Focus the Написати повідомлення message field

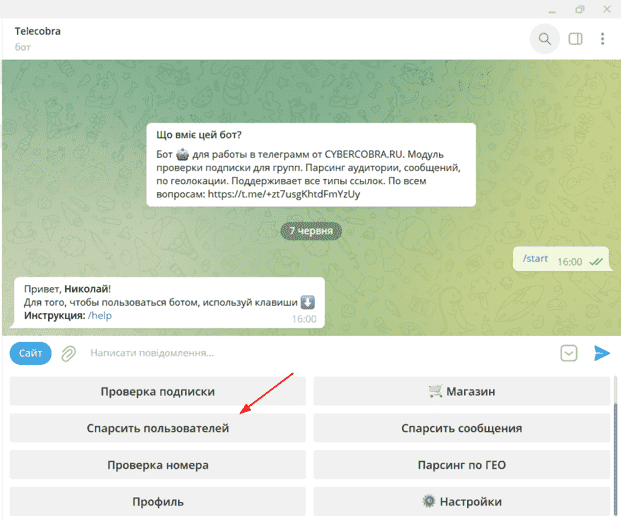[317, 353]
